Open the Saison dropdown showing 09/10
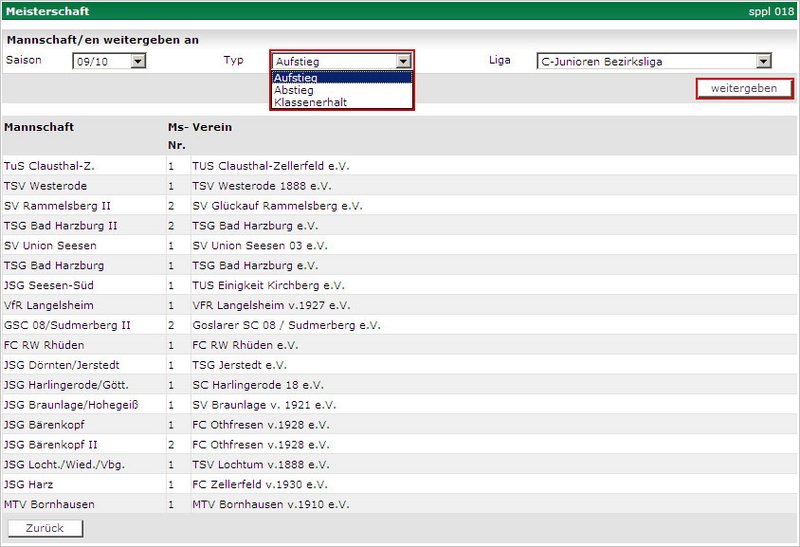 (110, 61)
